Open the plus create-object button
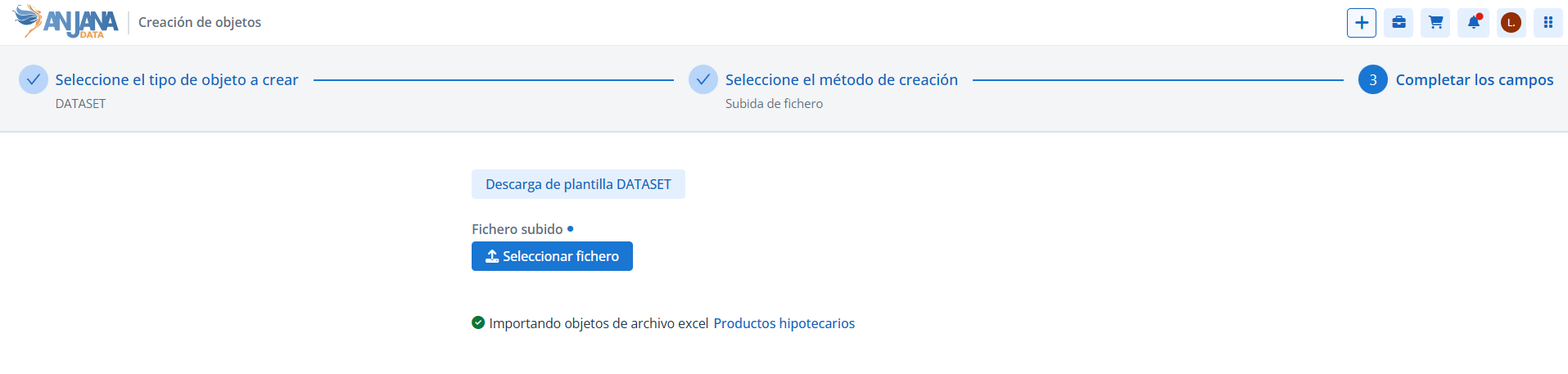1568x374 pixels. click(1361, 23)
